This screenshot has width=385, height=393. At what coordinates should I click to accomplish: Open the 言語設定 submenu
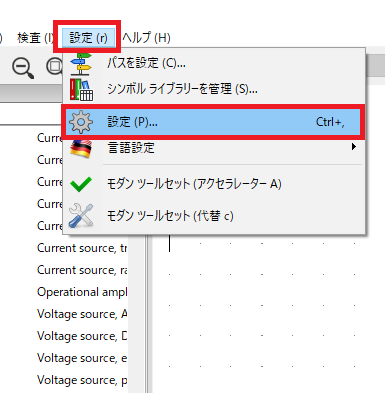coord(214,147)
